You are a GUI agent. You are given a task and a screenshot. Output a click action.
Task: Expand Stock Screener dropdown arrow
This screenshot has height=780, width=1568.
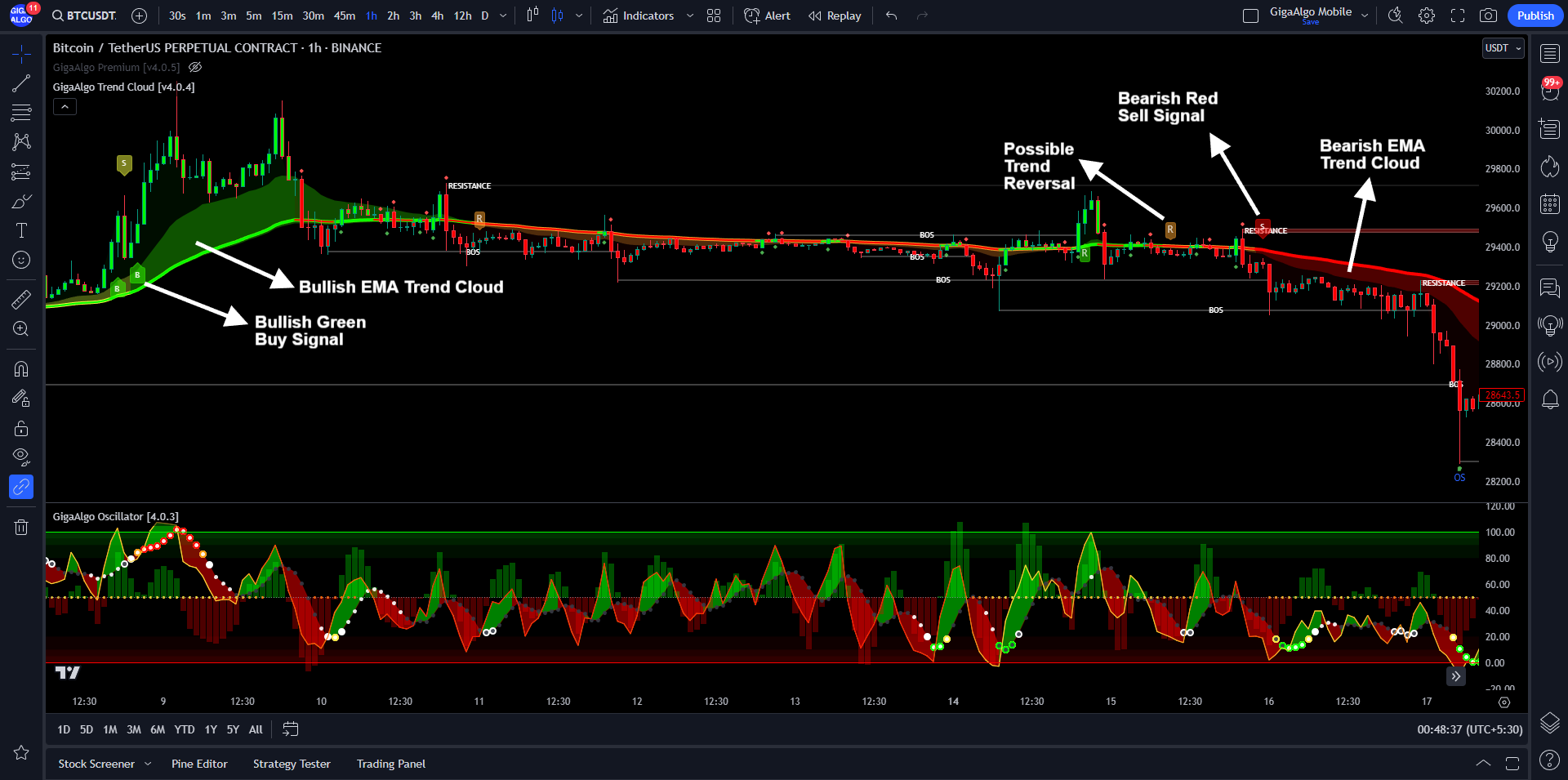coord(148,764)
